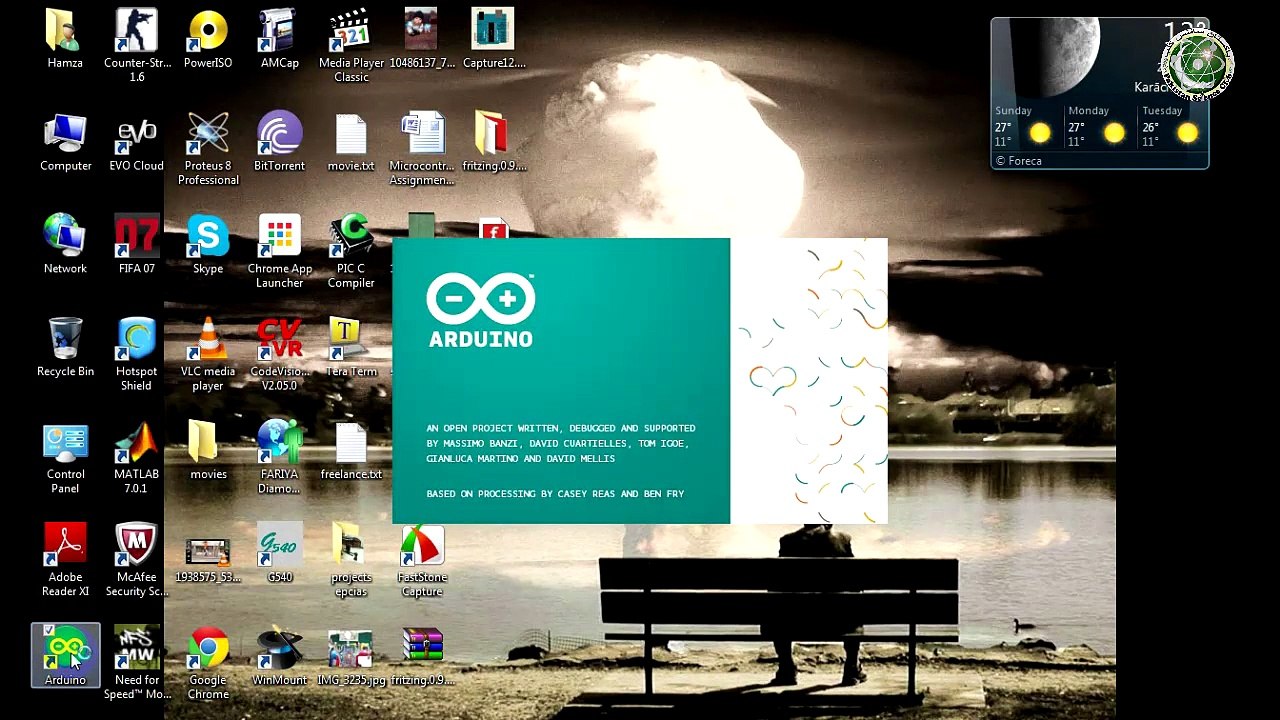1280x720 pixels.
Task: Click the Arduino splash screen
Action: pos(640,381)
